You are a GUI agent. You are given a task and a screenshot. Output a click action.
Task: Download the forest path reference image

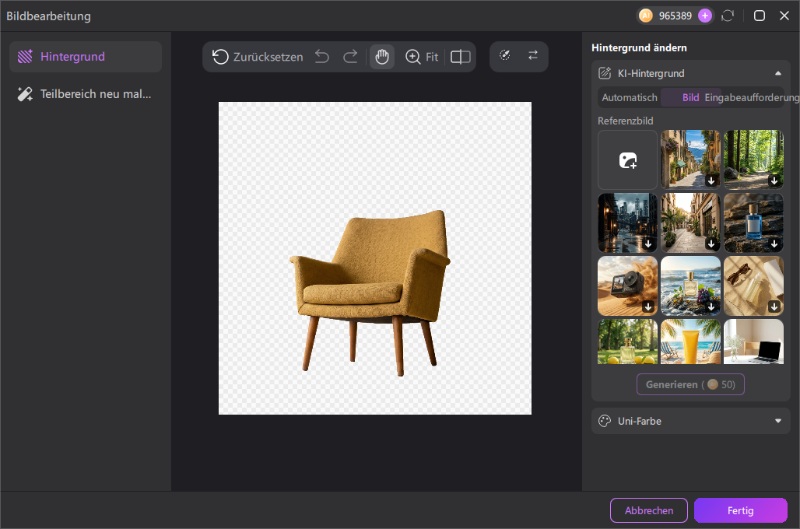pos(774,181)
